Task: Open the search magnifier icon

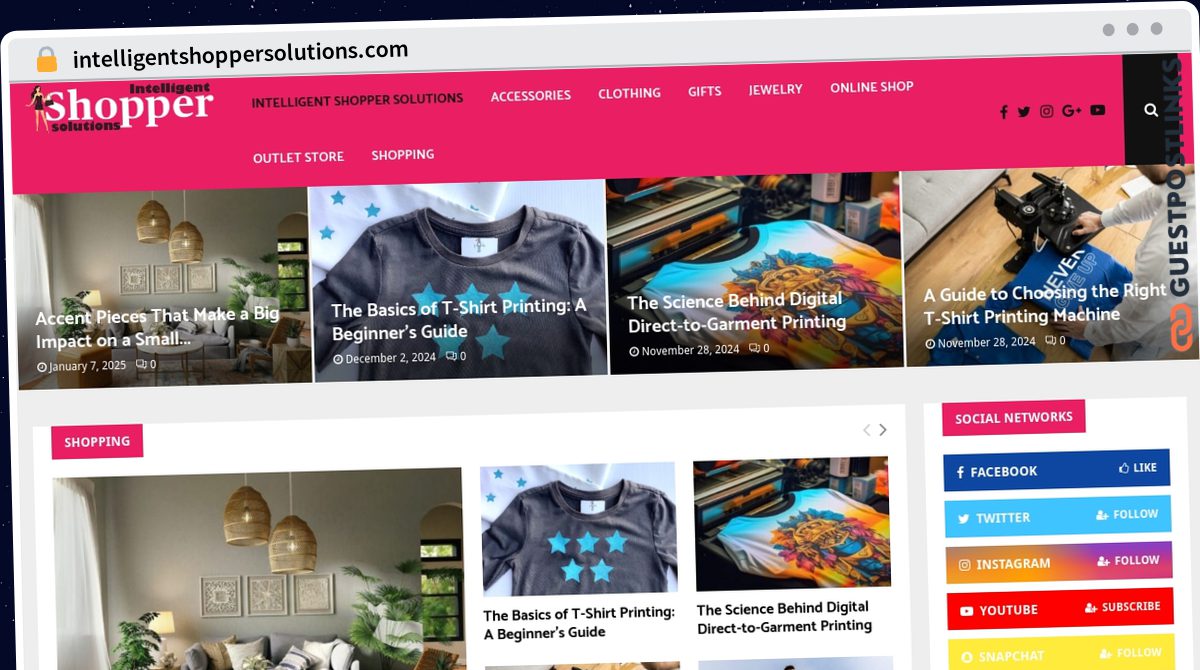Action: pyautogui.click(x=1151, y=110)
